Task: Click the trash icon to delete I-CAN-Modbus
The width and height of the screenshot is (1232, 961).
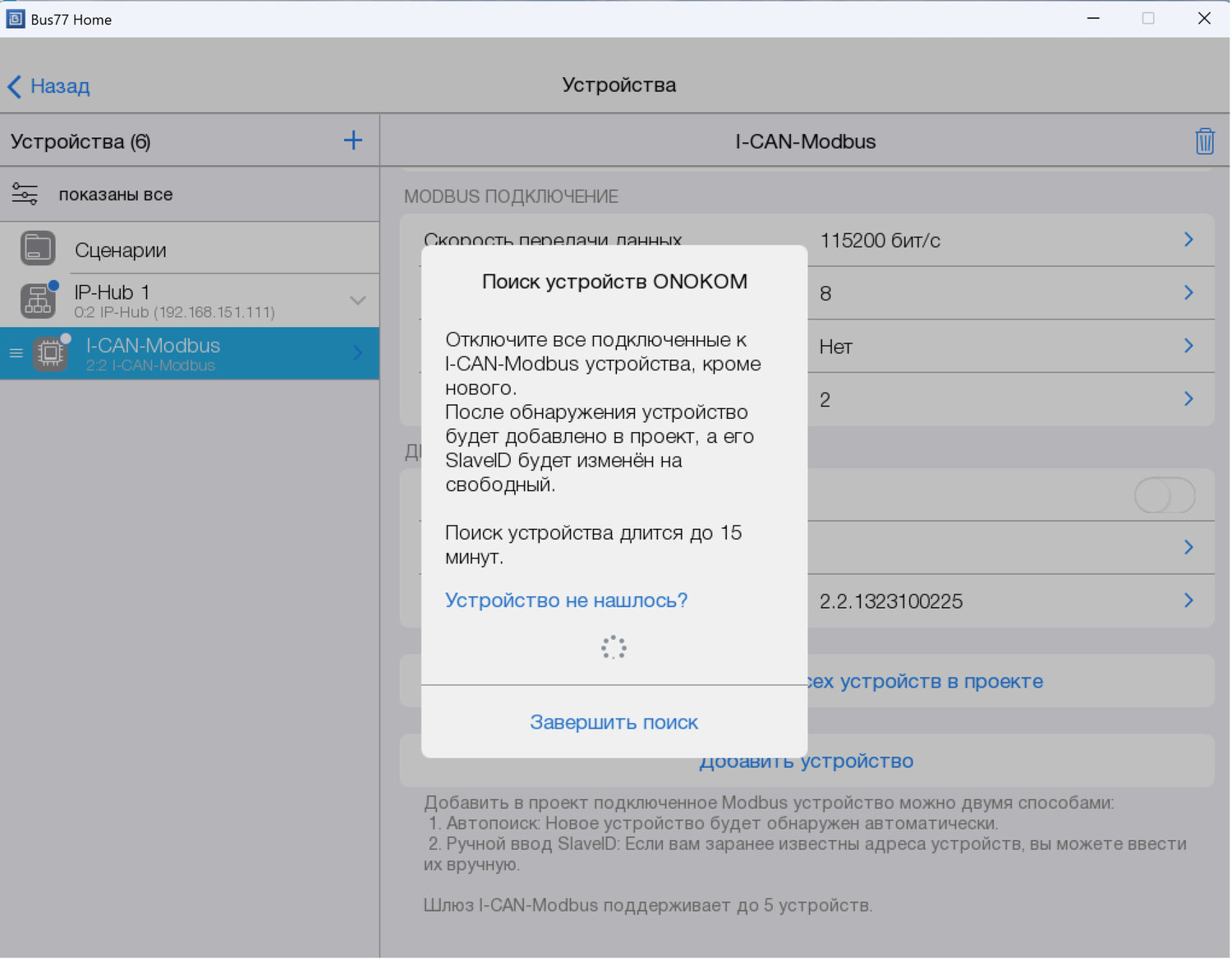Action: [x=1204, y=141]
